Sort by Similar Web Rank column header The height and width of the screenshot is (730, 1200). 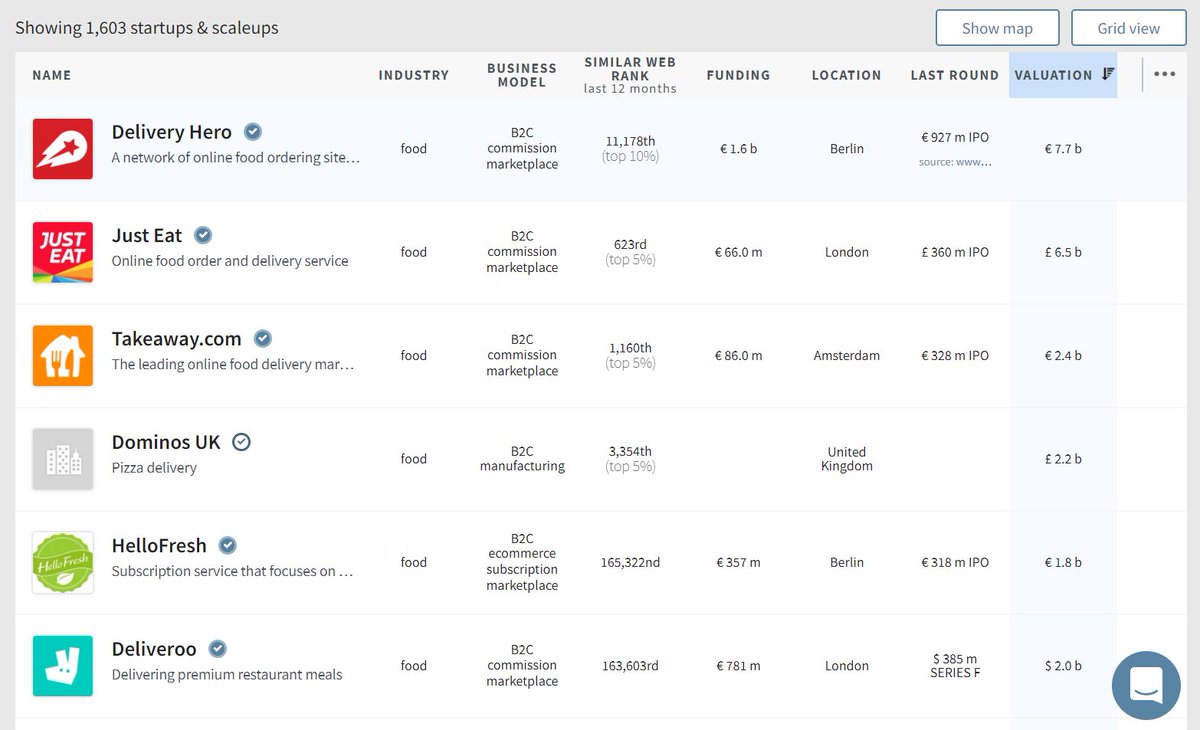(x=630, y=75)
